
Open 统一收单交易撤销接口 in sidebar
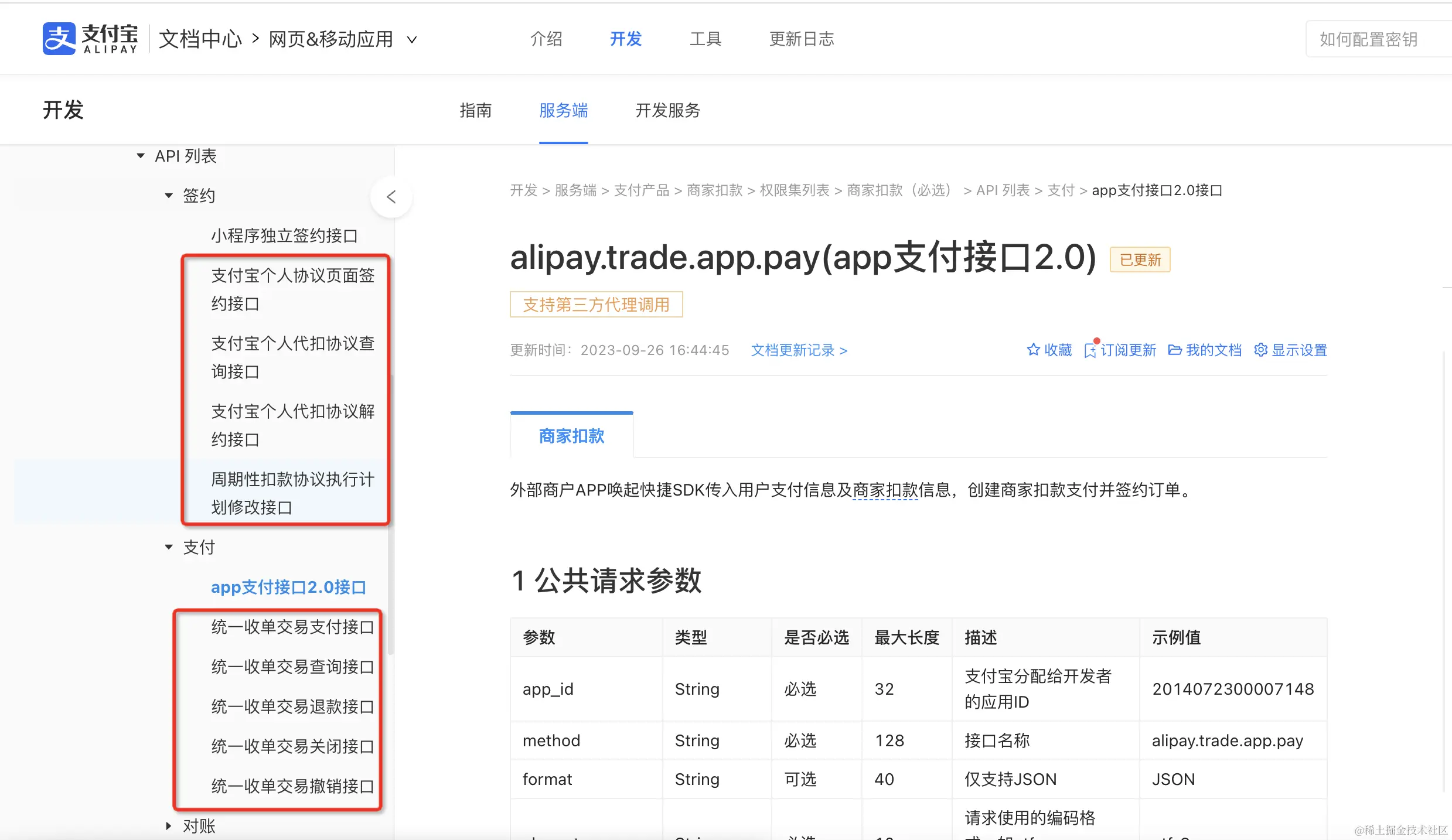[293, 786]
